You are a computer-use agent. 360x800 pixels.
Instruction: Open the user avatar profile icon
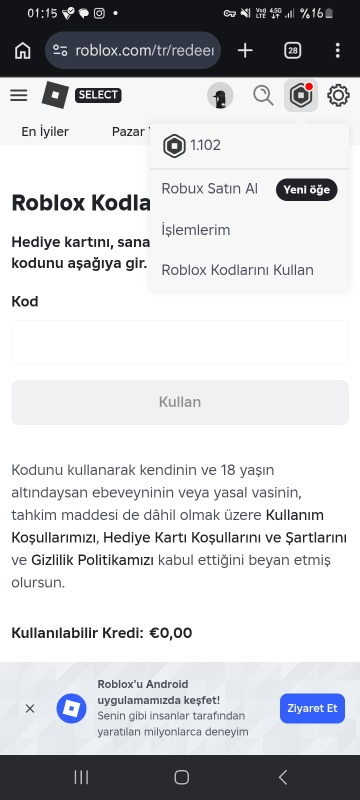point(220,95)
